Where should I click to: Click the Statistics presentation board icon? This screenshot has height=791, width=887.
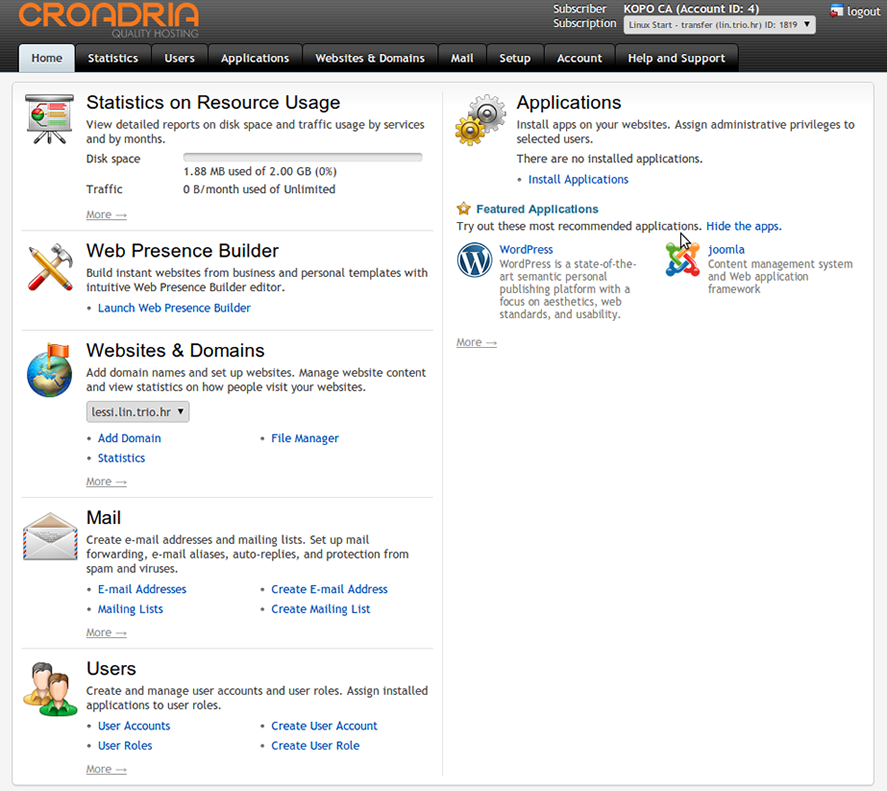(x=50, y=119)
